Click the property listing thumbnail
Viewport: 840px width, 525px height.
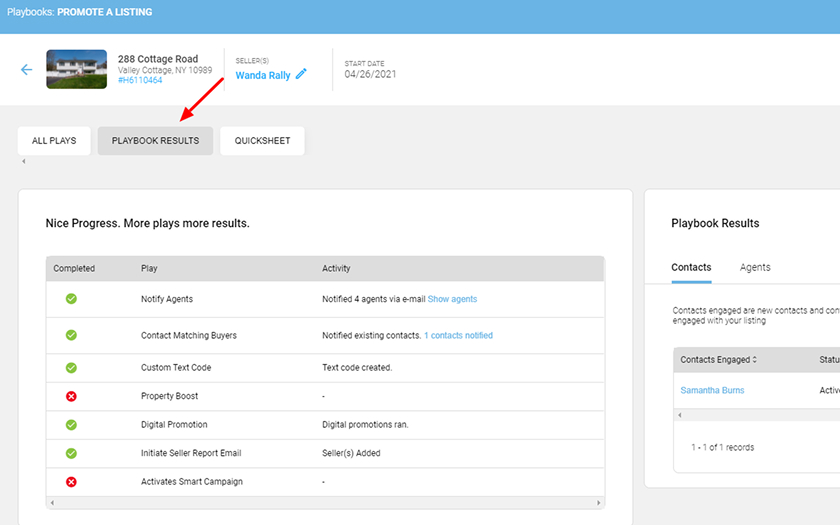[x=76, y=69]
